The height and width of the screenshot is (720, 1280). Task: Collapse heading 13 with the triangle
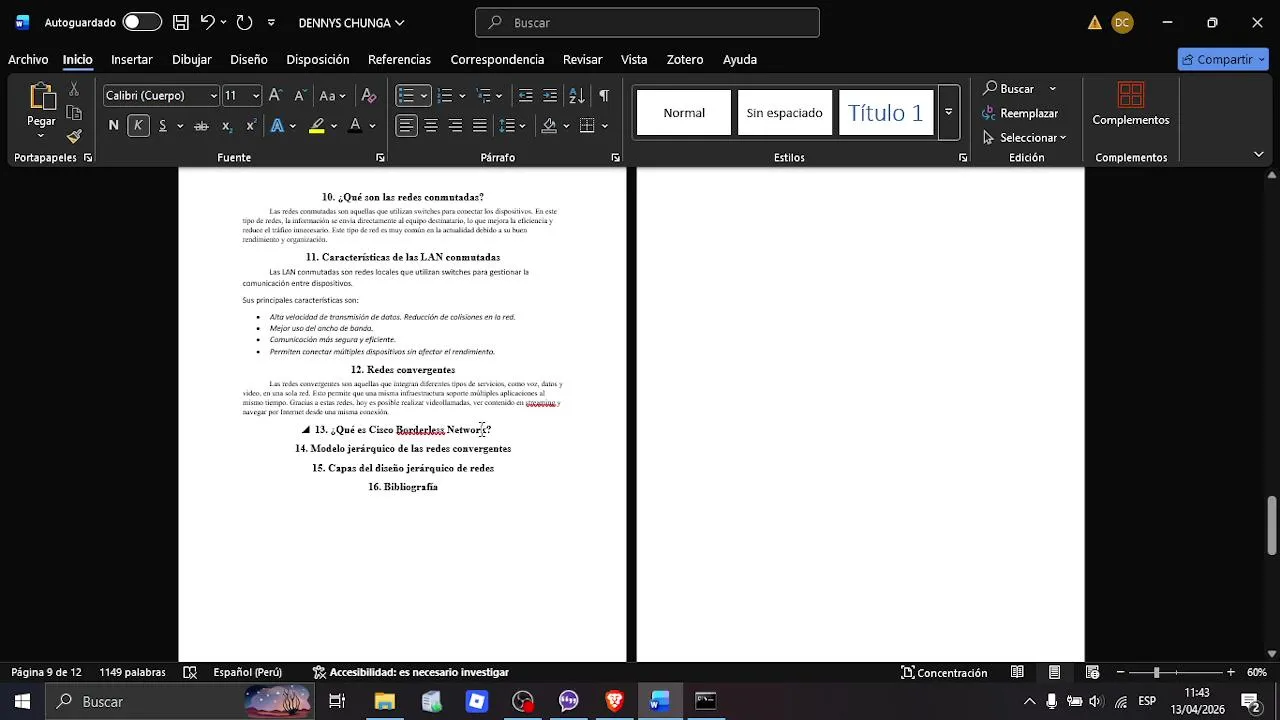click(306, 429)
